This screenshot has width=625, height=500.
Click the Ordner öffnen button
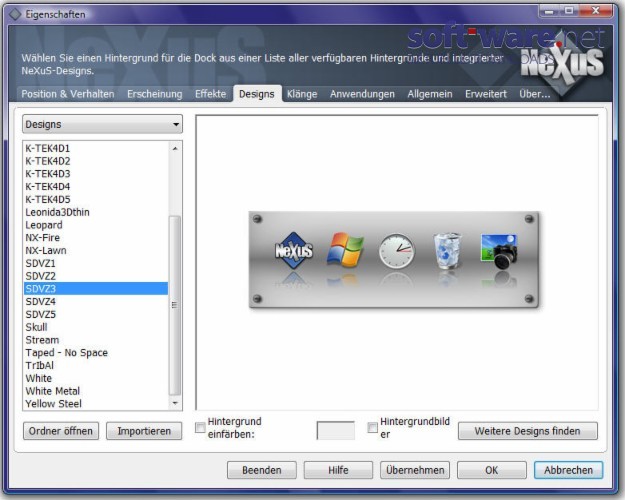click(x=61, y=431)
